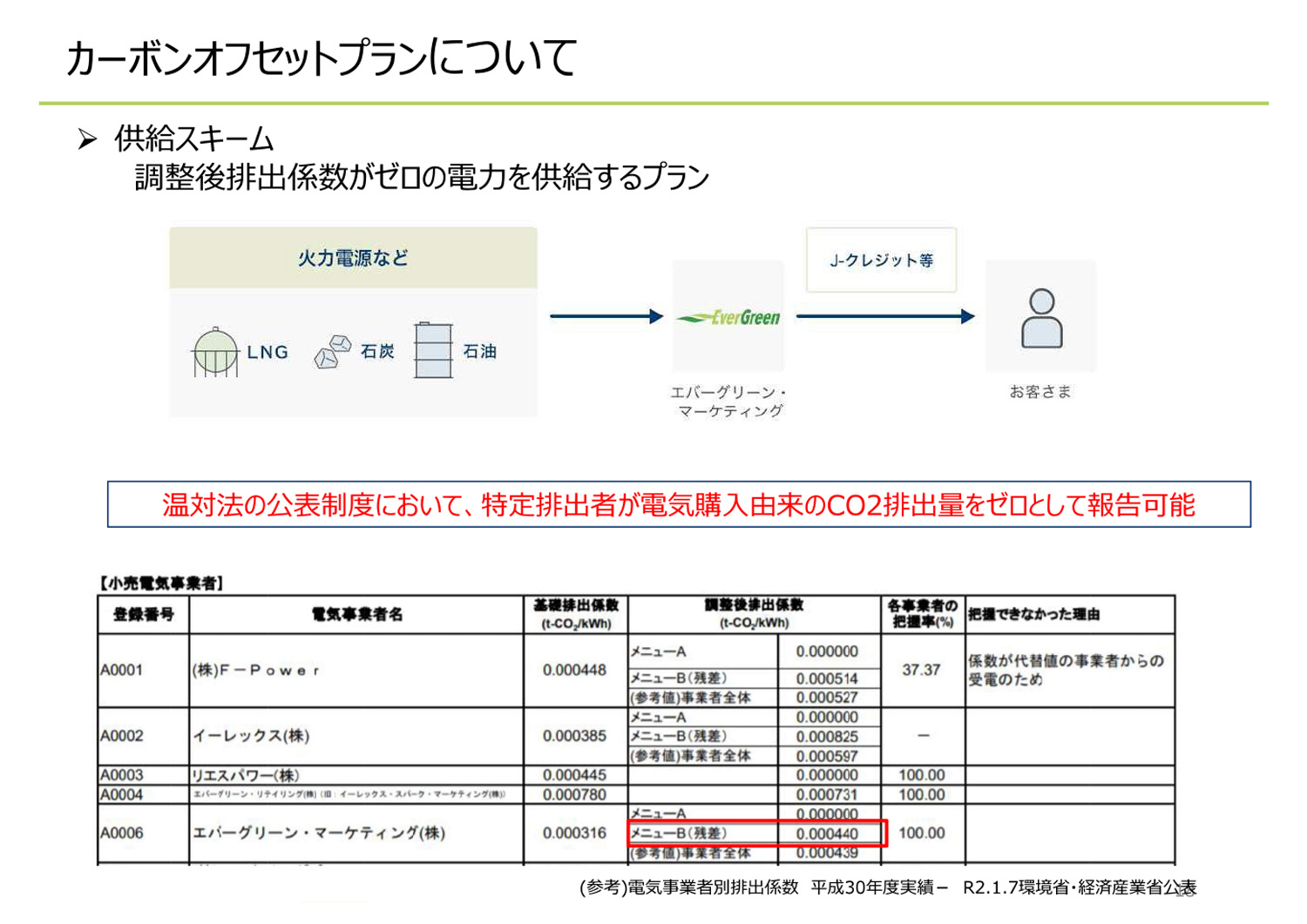Click the (株)F-Power company name

point(256,670)
